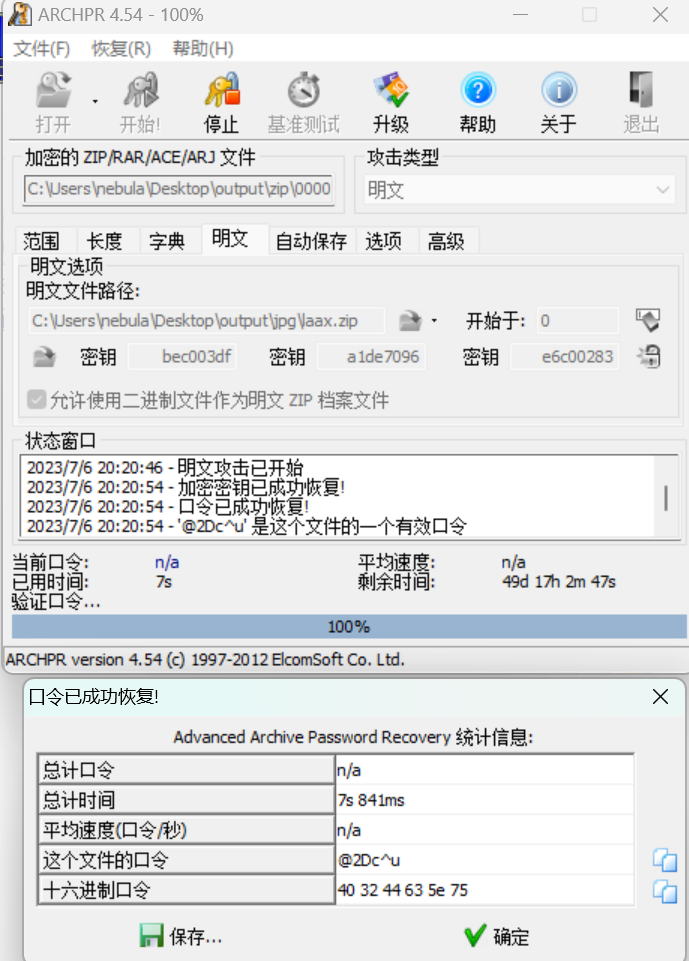Expand the arrow next to Open icon

coord(95,101)
